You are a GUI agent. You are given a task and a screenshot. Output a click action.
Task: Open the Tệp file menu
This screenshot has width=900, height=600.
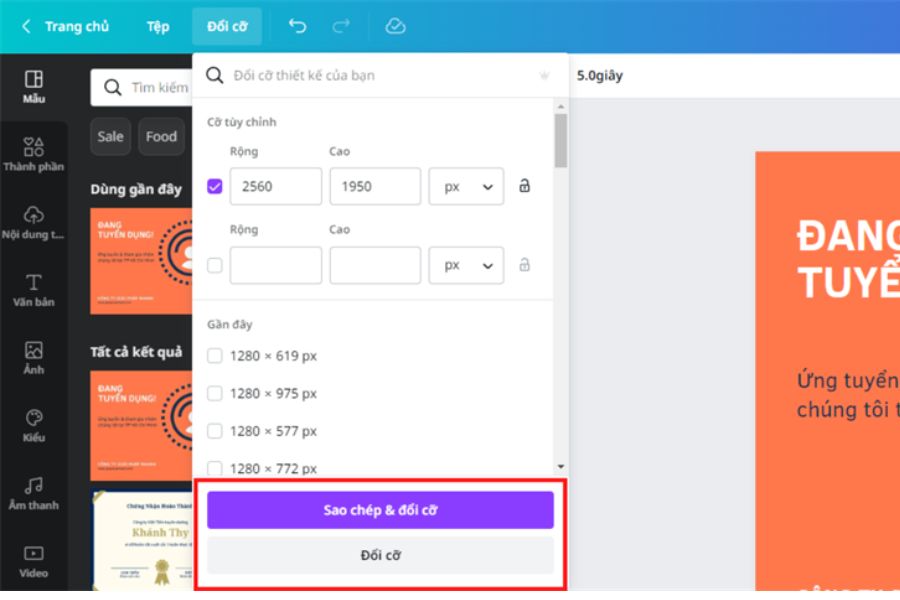[158, 27]
